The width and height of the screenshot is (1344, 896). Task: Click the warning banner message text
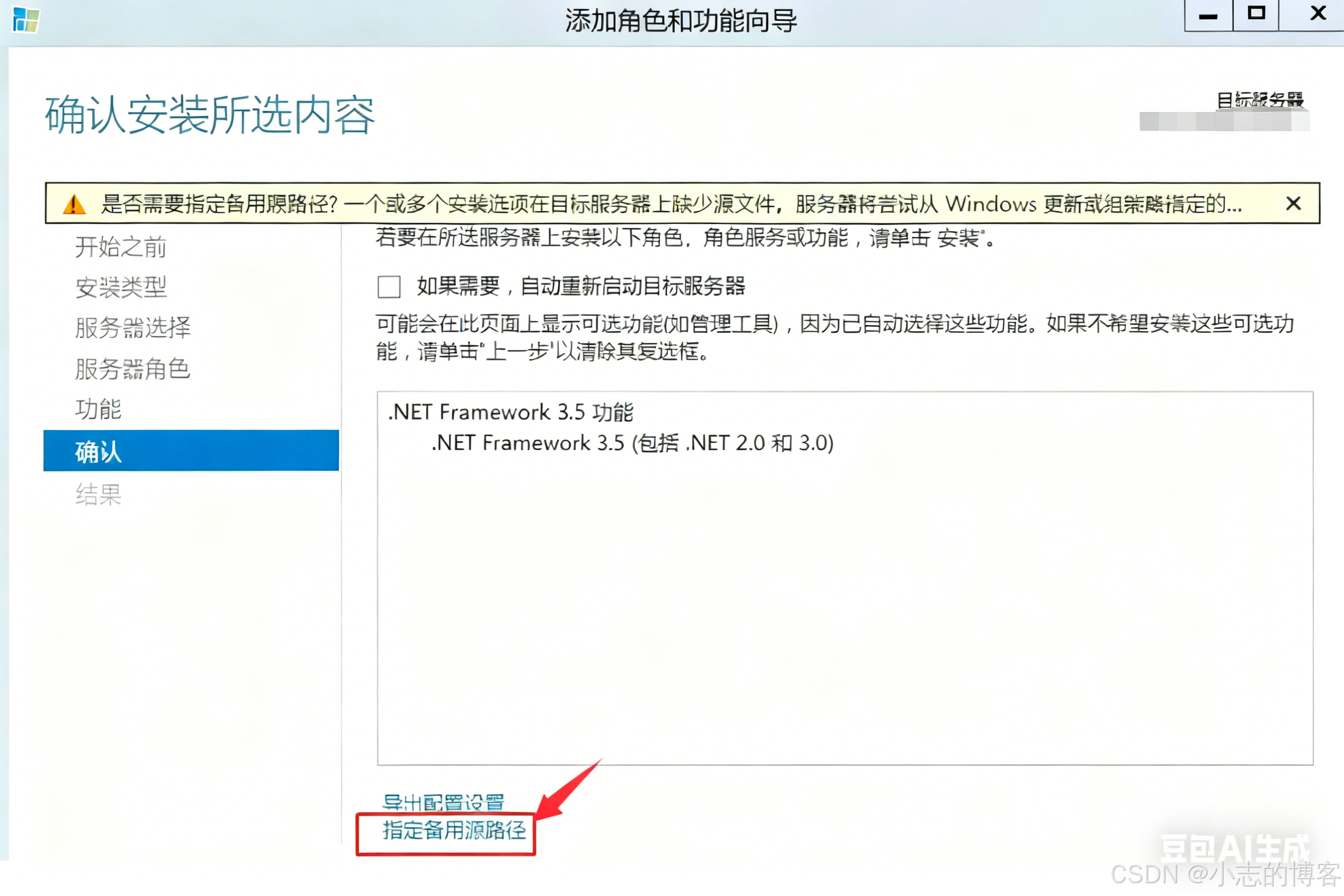pyautogui.click(x=671, y=204)
